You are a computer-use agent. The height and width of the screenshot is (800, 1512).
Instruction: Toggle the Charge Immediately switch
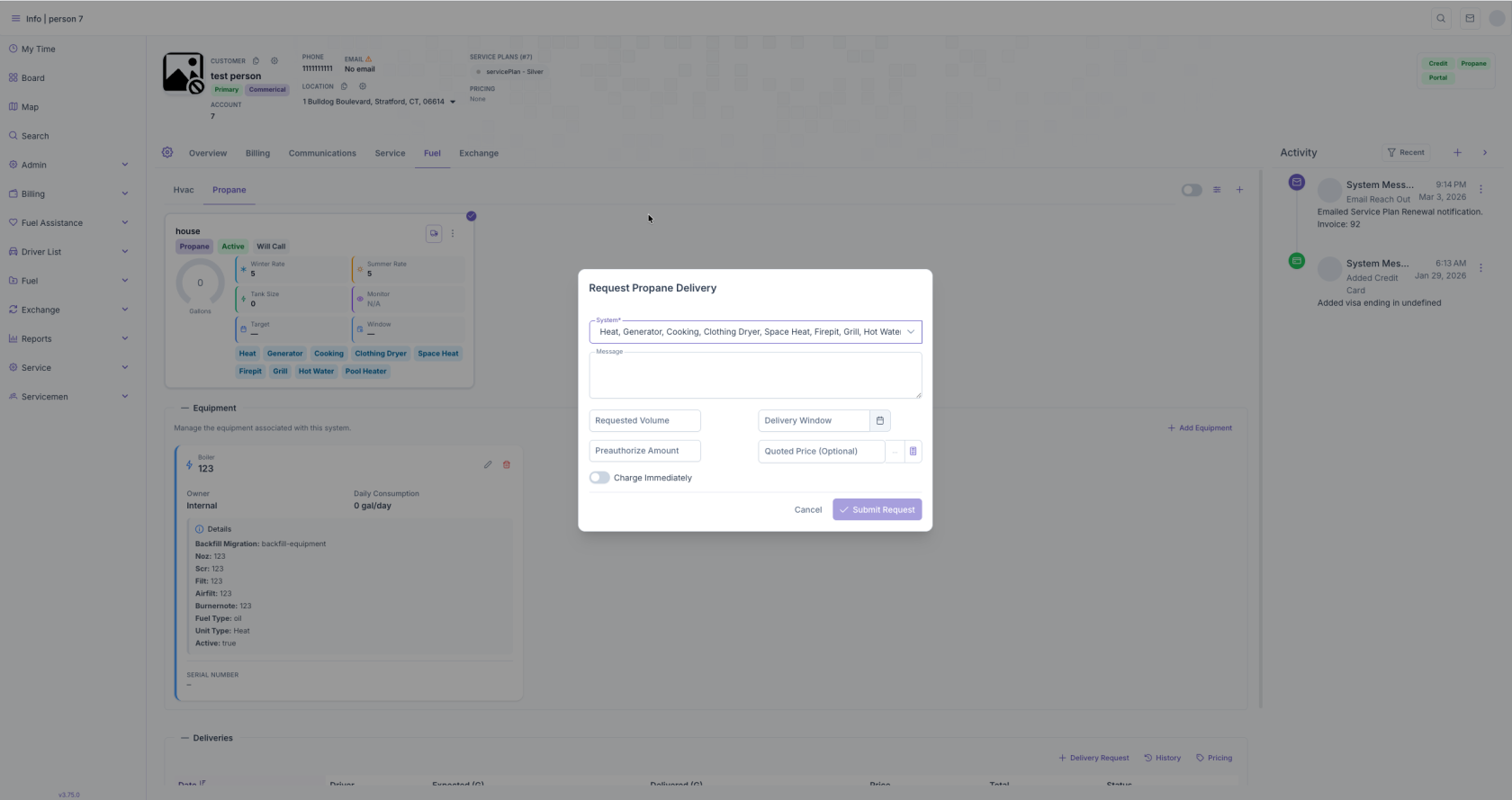click(x=599, y=478)
